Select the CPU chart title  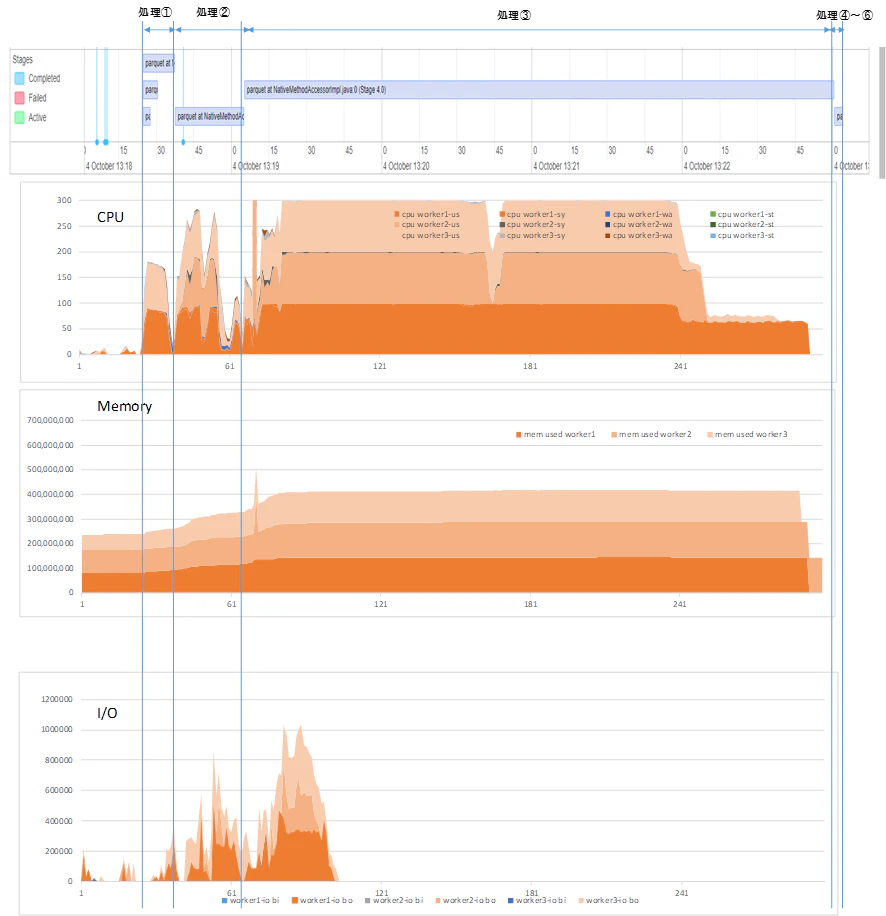pos(110,217)
